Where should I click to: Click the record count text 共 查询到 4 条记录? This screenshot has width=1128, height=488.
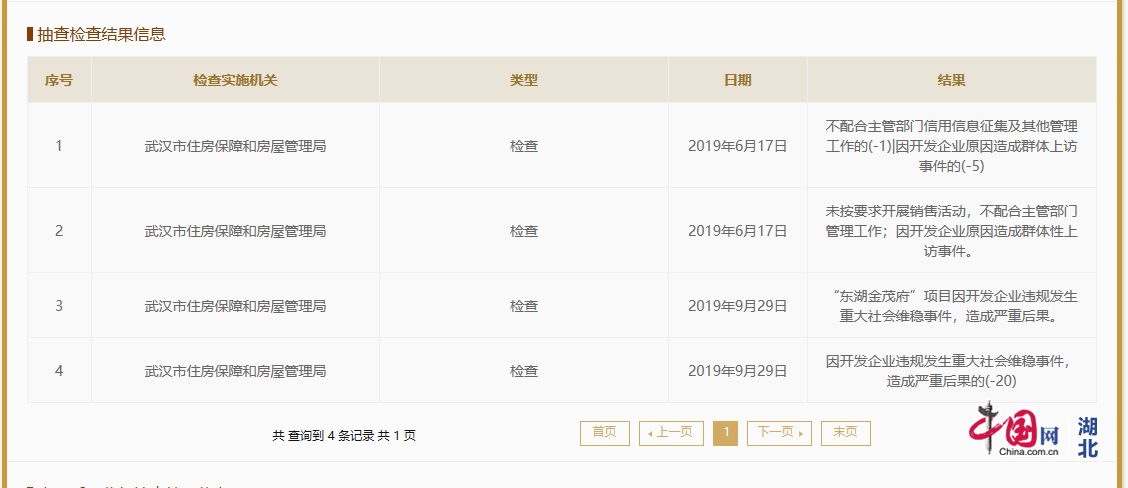pyautogui.click(x=323, y=435)
